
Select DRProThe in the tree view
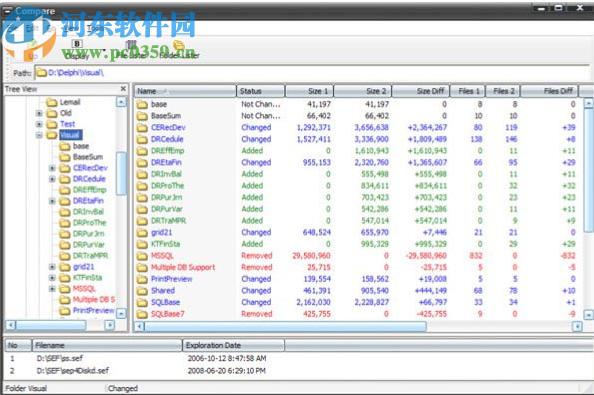pos(89,223)
